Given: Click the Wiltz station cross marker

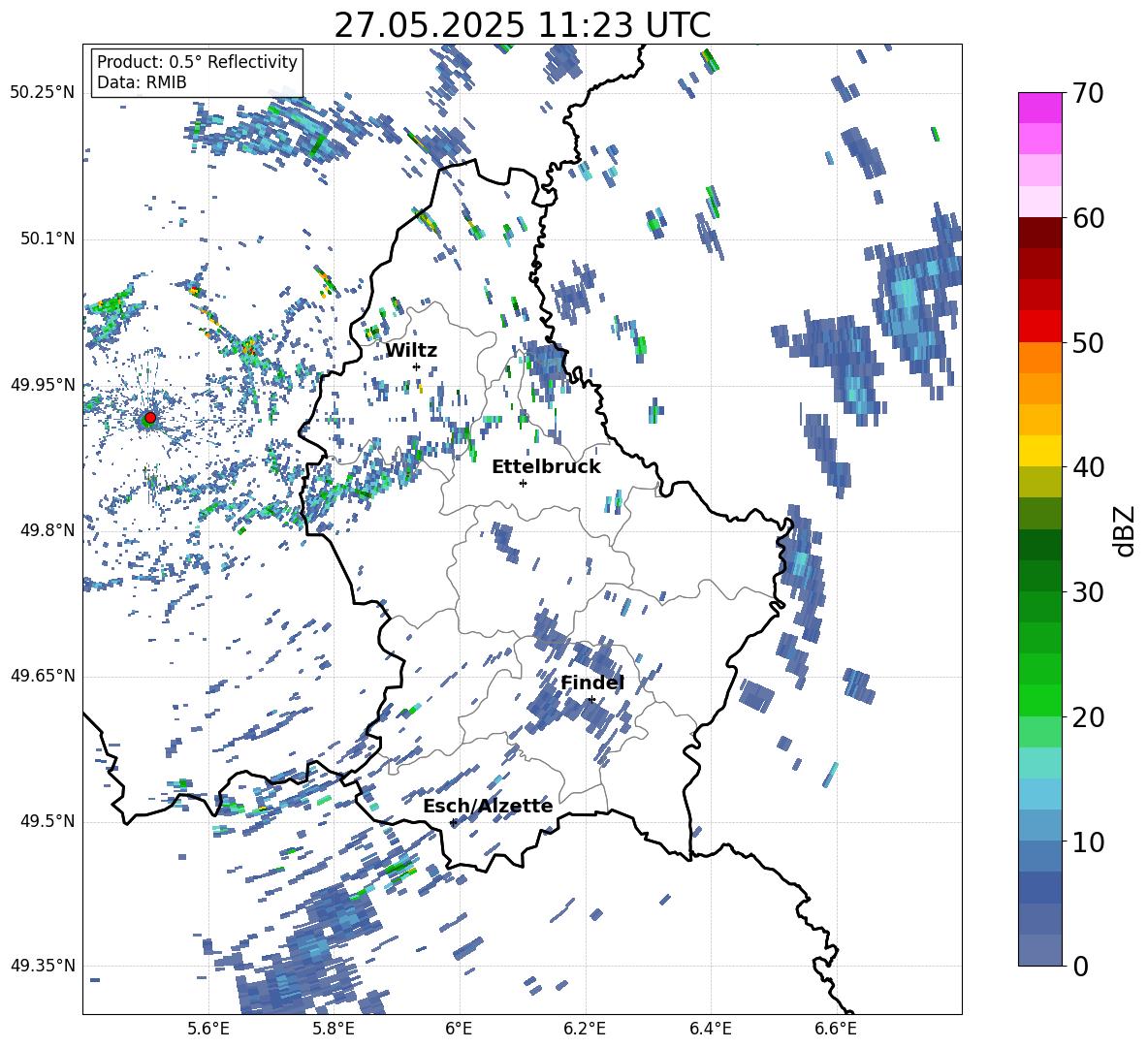Looking at the screenshot, I should 417,366.
